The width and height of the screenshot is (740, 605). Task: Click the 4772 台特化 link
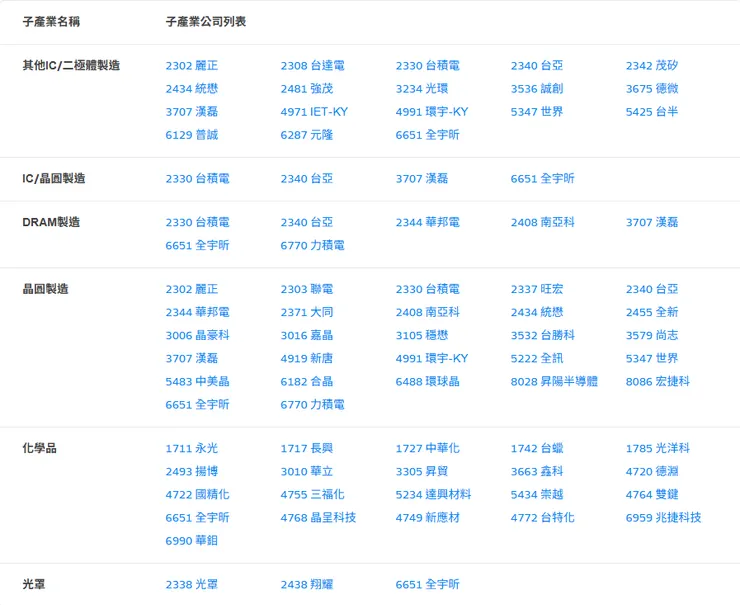click(x=543, y=518)
